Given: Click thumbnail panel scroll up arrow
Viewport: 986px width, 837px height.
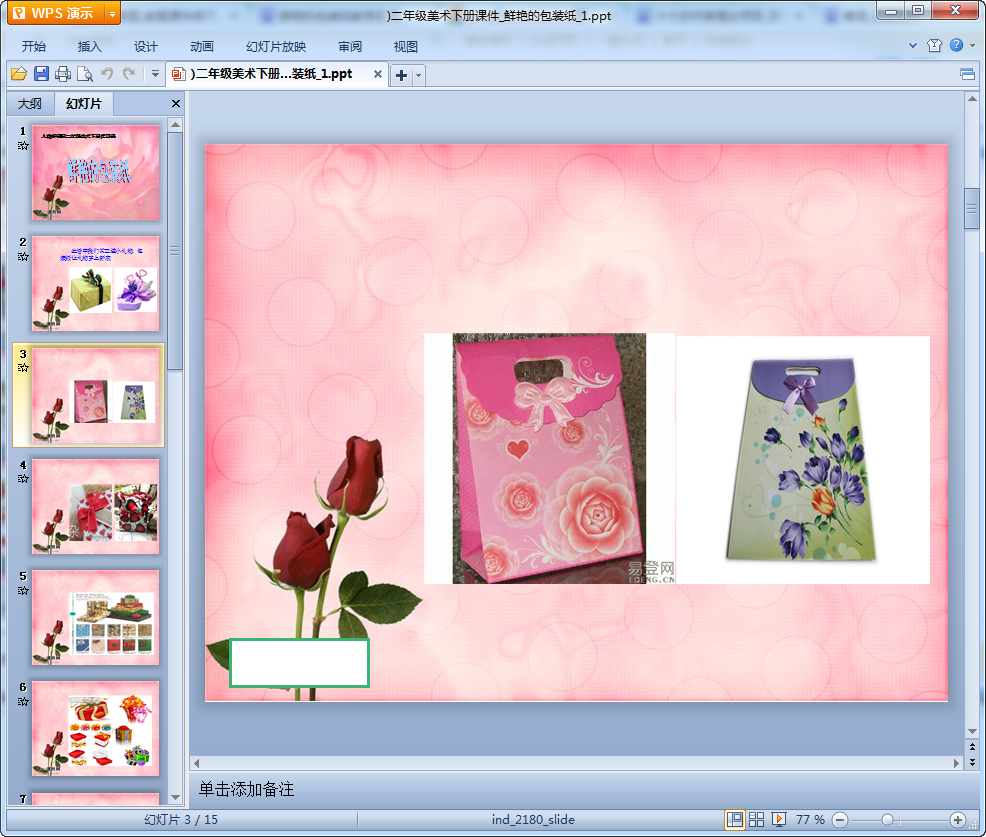Looking at the screenshot, I should [175, 125].
